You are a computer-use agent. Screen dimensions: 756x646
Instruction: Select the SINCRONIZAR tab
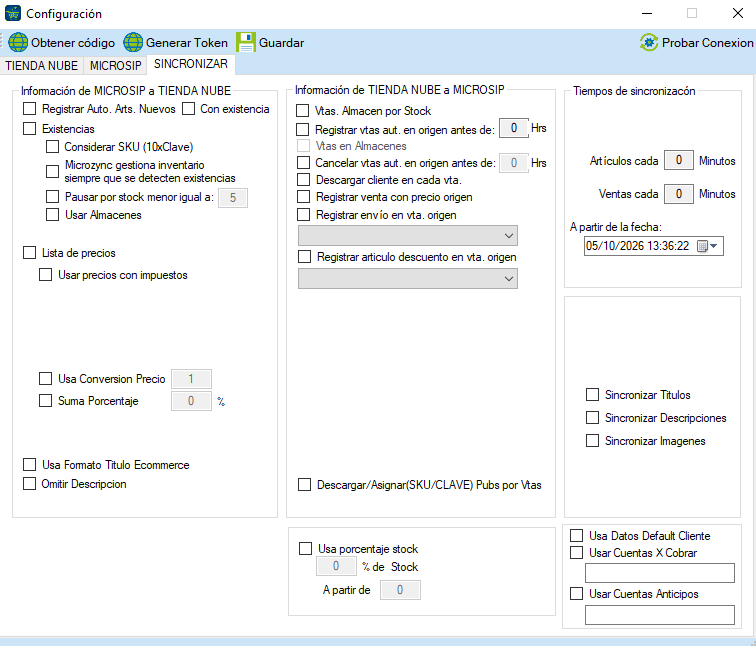[191, 64]
